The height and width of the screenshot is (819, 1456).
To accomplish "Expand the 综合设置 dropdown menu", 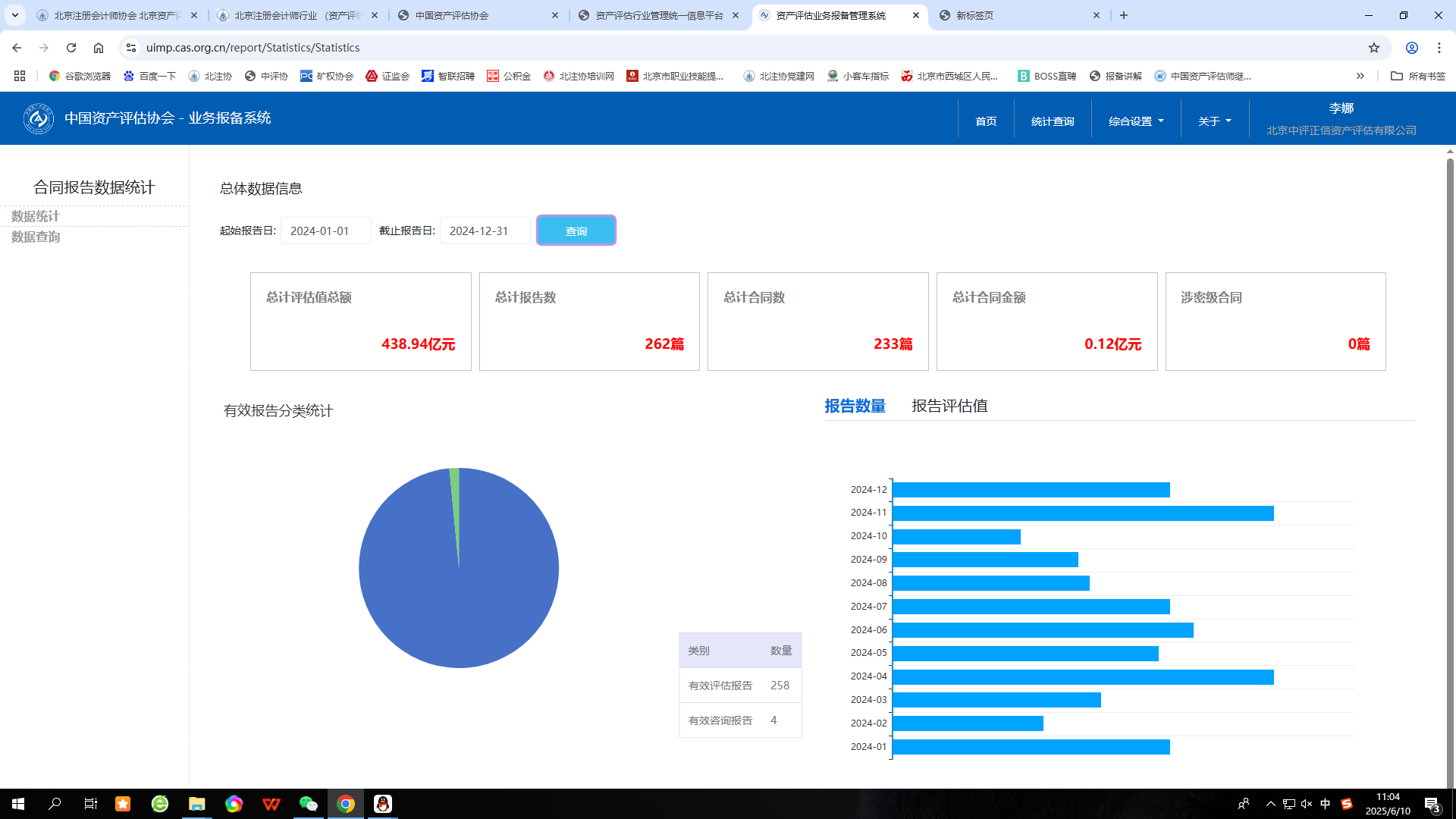I will [x=1135, y=121].
